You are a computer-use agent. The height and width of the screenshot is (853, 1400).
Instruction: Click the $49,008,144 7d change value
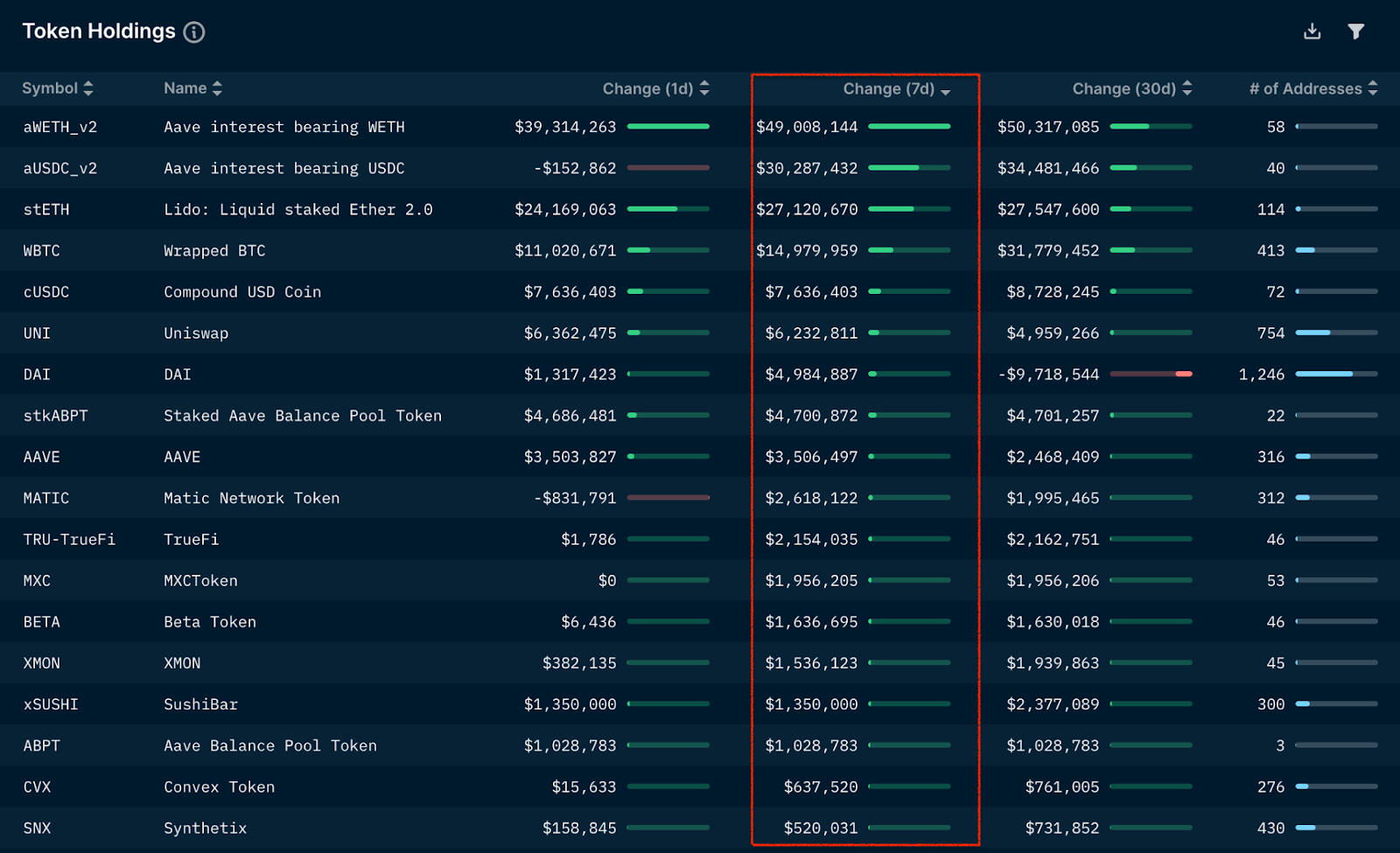(807, 127)
